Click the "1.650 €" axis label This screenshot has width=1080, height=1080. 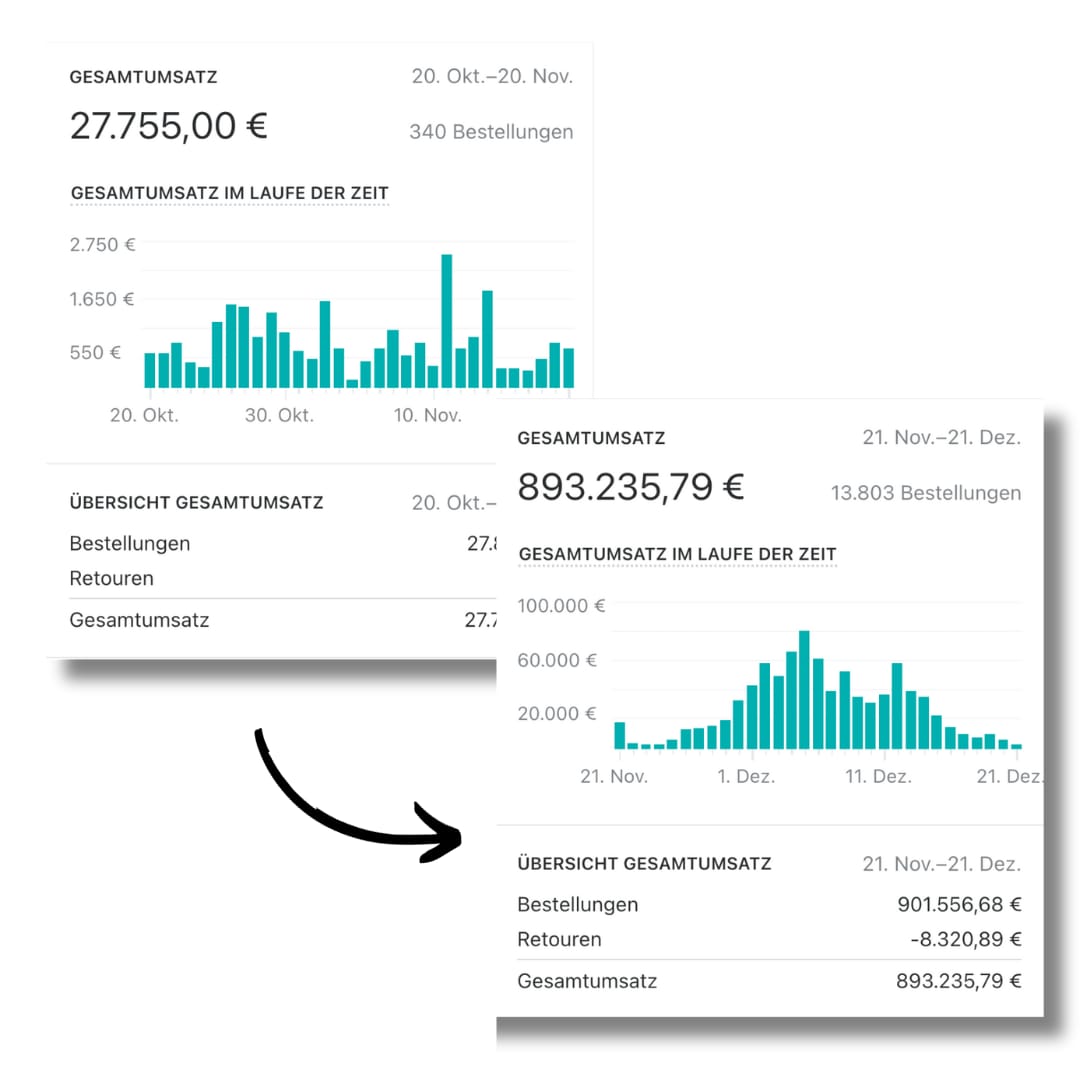(x=102, y=299)
